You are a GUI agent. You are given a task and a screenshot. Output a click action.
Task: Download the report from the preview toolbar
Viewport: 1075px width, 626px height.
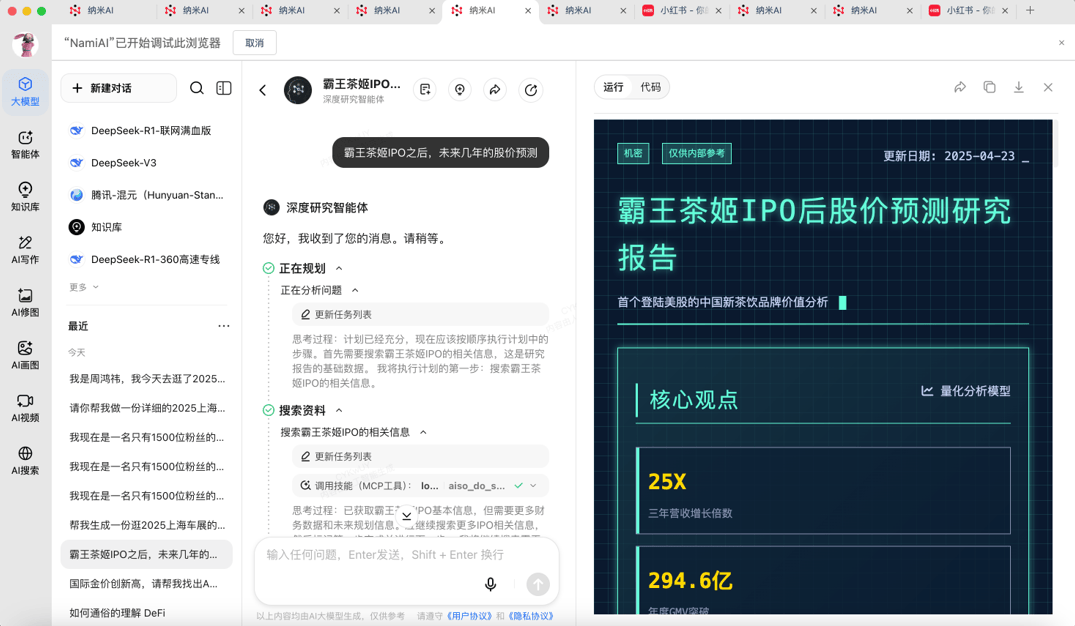pos(1019,87)
